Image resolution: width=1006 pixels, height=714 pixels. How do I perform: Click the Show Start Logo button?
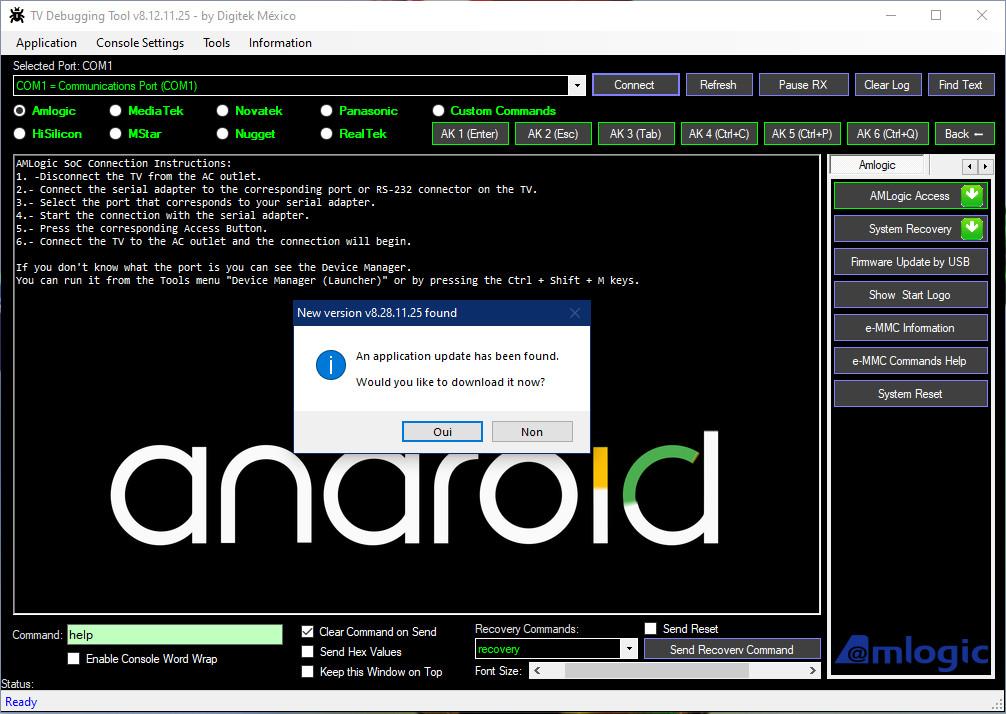[910, 294]
